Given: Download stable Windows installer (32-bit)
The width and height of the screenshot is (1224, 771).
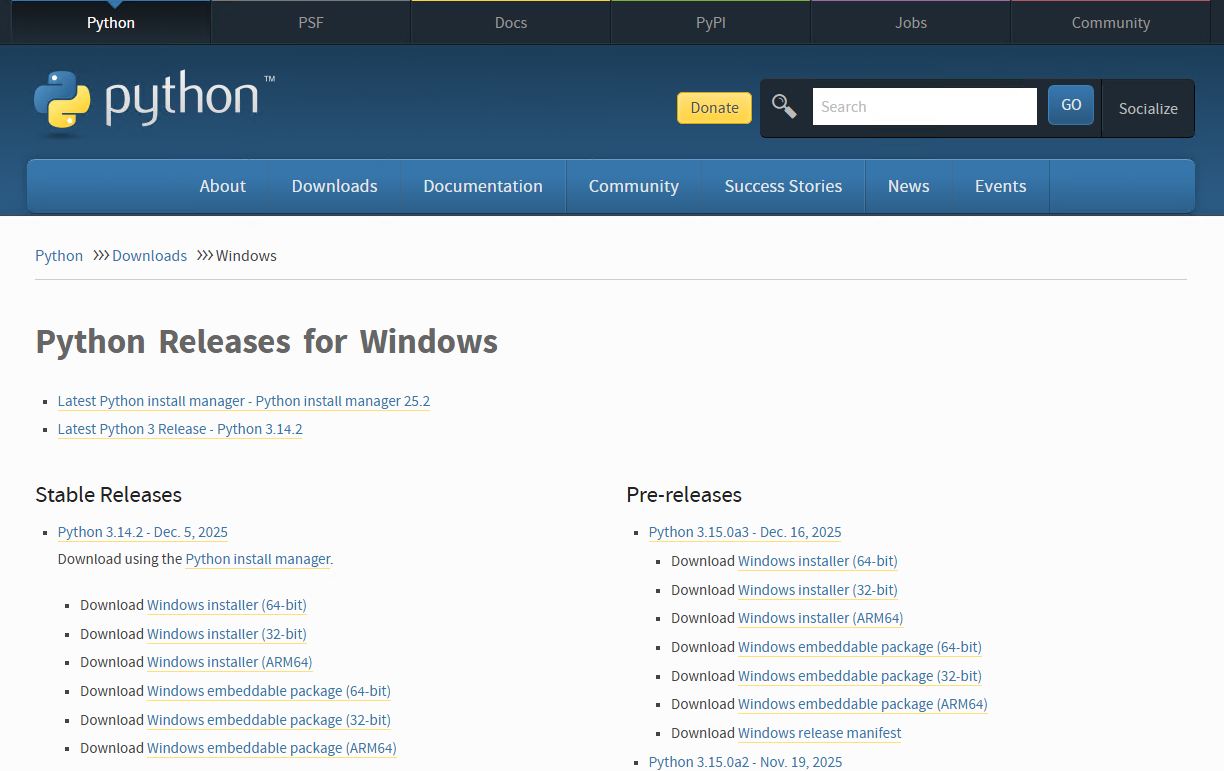Looking at the screenshot, I should click(x=227, y=634).
